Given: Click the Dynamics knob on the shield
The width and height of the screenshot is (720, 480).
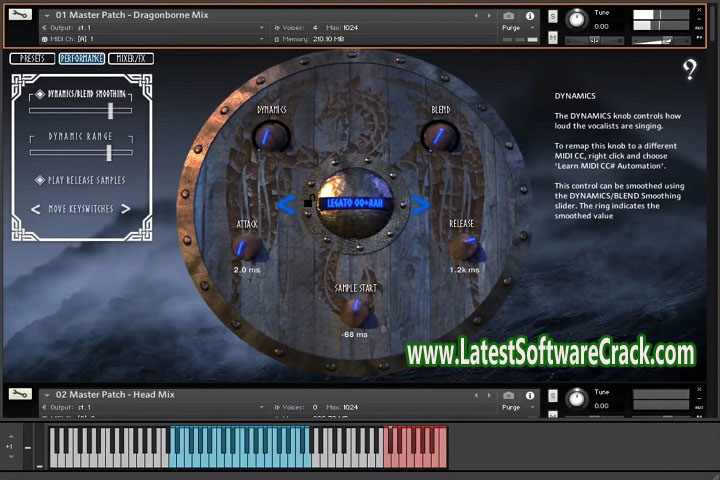Looking at the screenshot, I should point(270,136).
